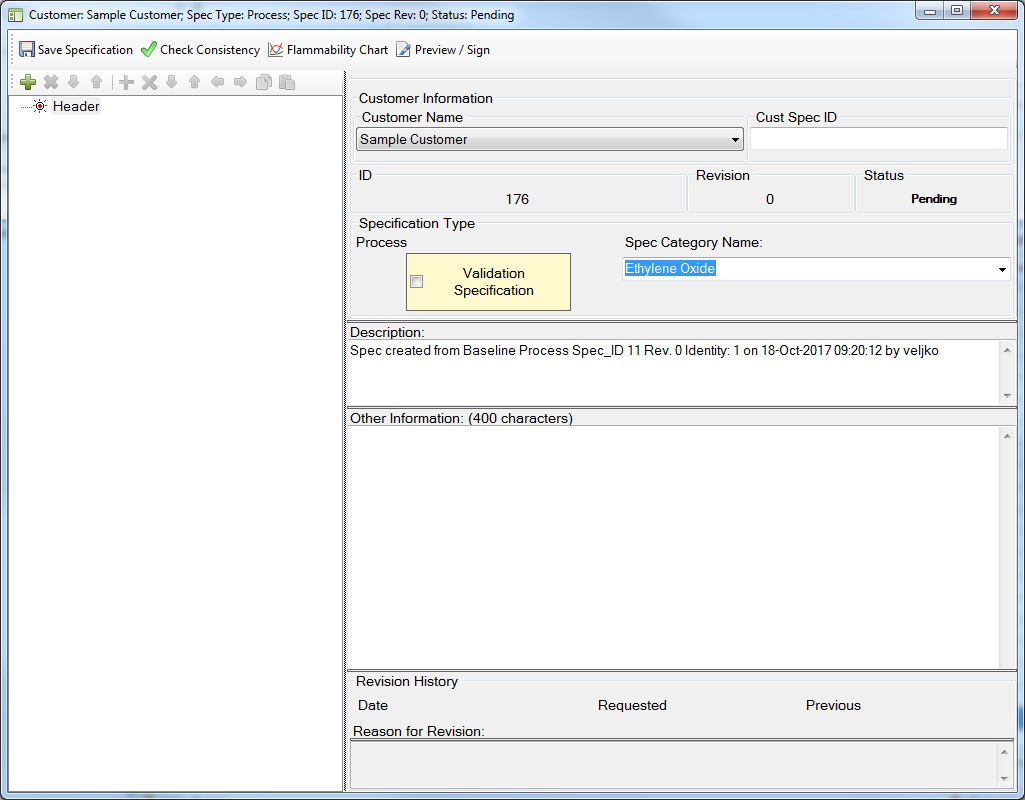Click the copy icon in tree toolbar
This screenshot has height=800, width=1025.
(x=263, y=82)
